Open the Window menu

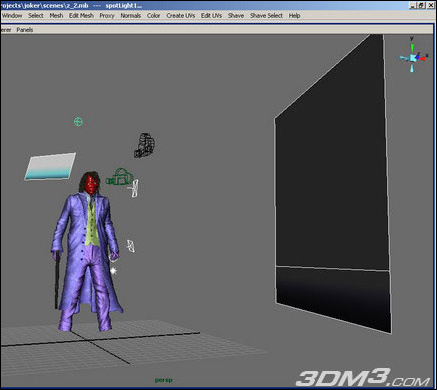tap(12, 16)
